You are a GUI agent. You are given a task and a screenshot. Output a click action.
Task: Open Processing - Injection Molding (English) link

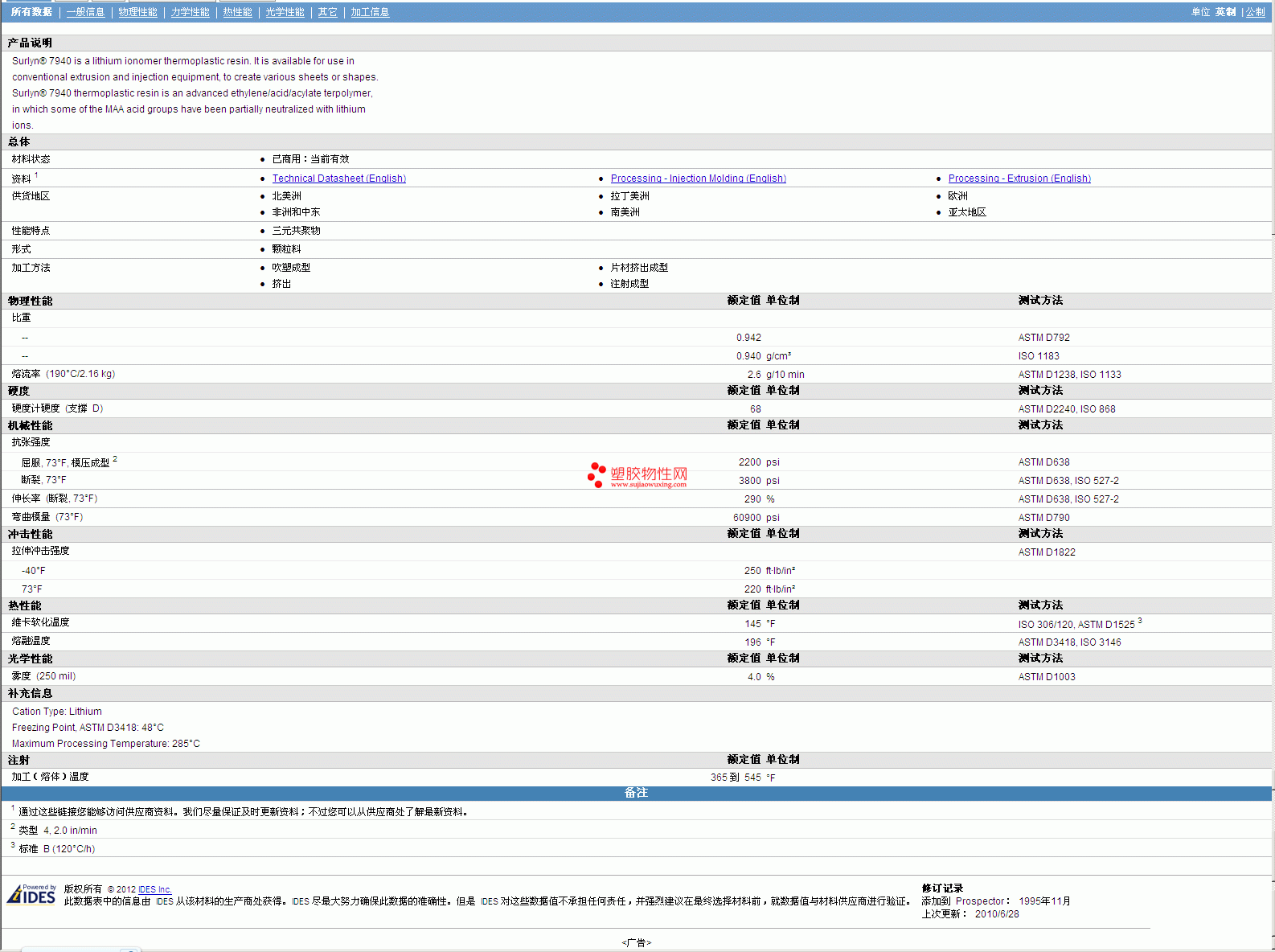(698, 178)
